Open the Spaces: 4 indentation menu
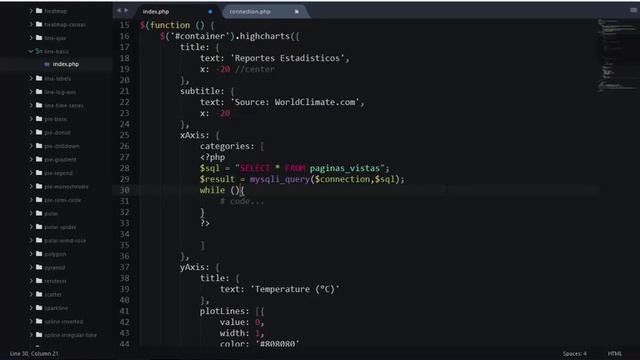The width and height of the screenshot is (640, 360). pos(575,353)
